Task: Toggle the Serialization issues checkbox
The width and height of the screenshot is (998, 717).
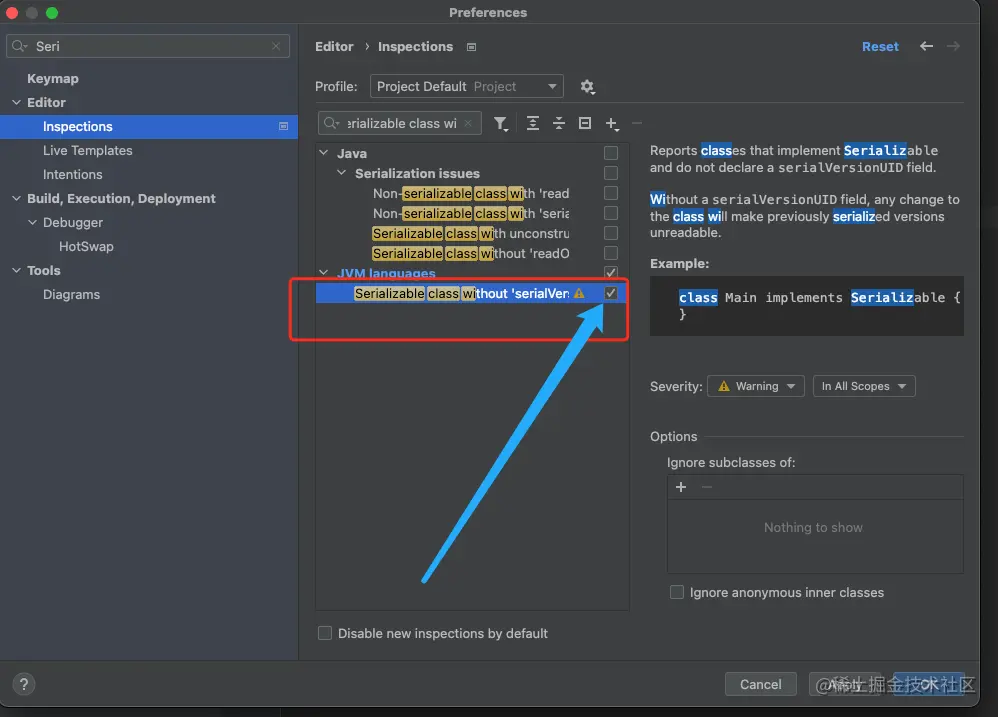Action: pyautogui.click(x=610, y=173)
